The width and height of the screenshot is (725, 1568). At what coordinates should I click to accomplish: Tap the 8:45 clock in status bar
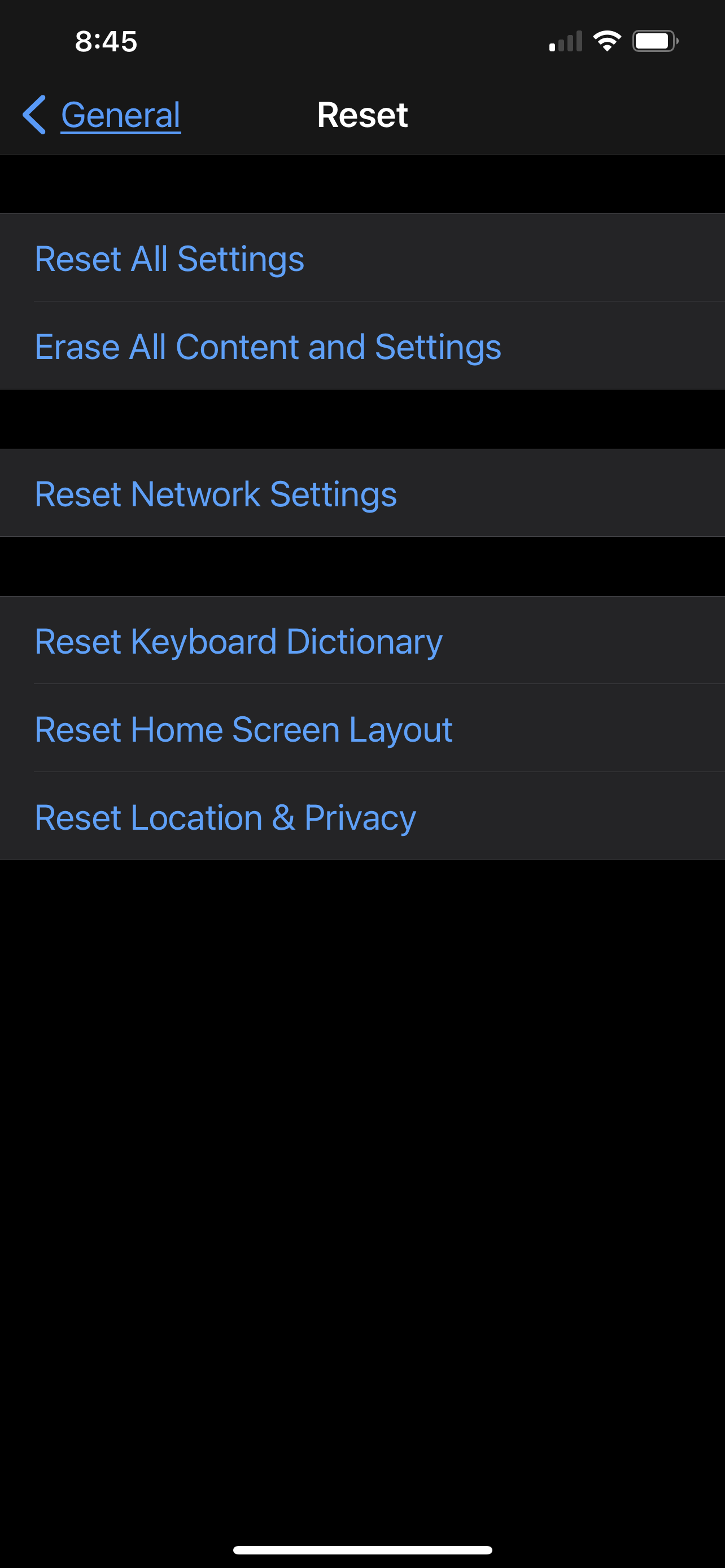point(106,41)
